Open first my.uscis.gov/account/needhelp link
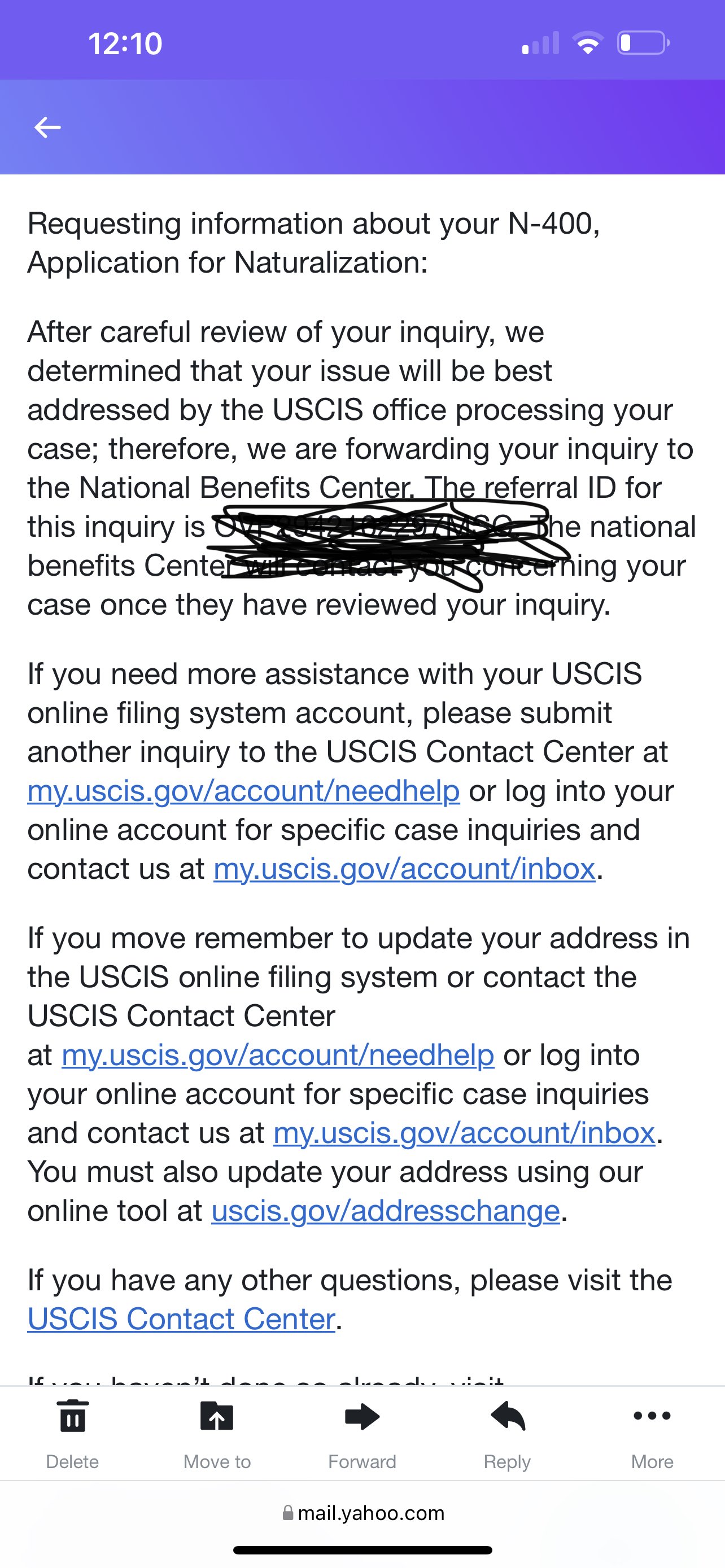Viewport: 725px width, 1568px height. (x=243, y=791)
